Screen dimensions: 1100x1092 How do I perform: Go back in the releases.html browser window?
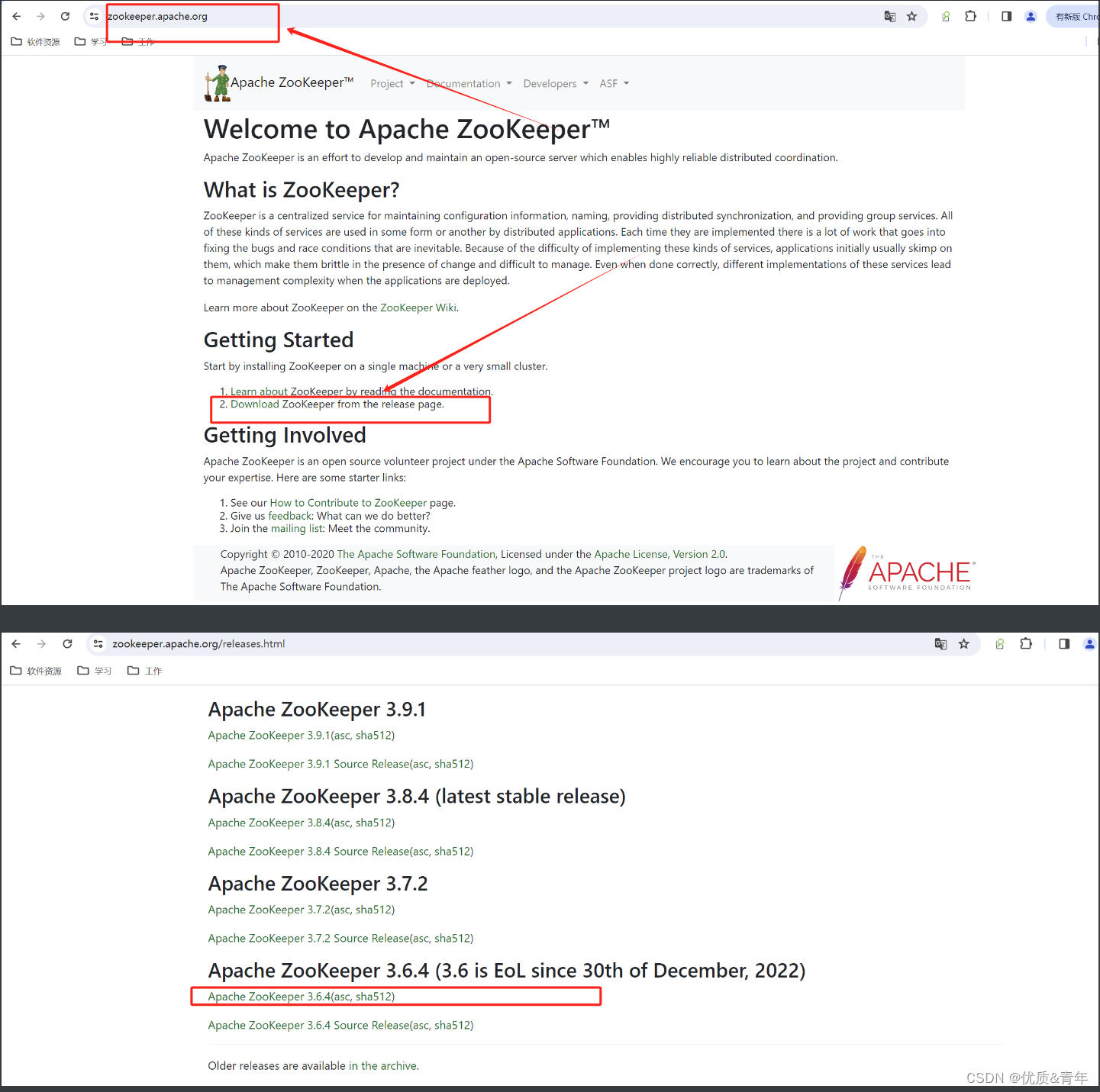point(16,644)
